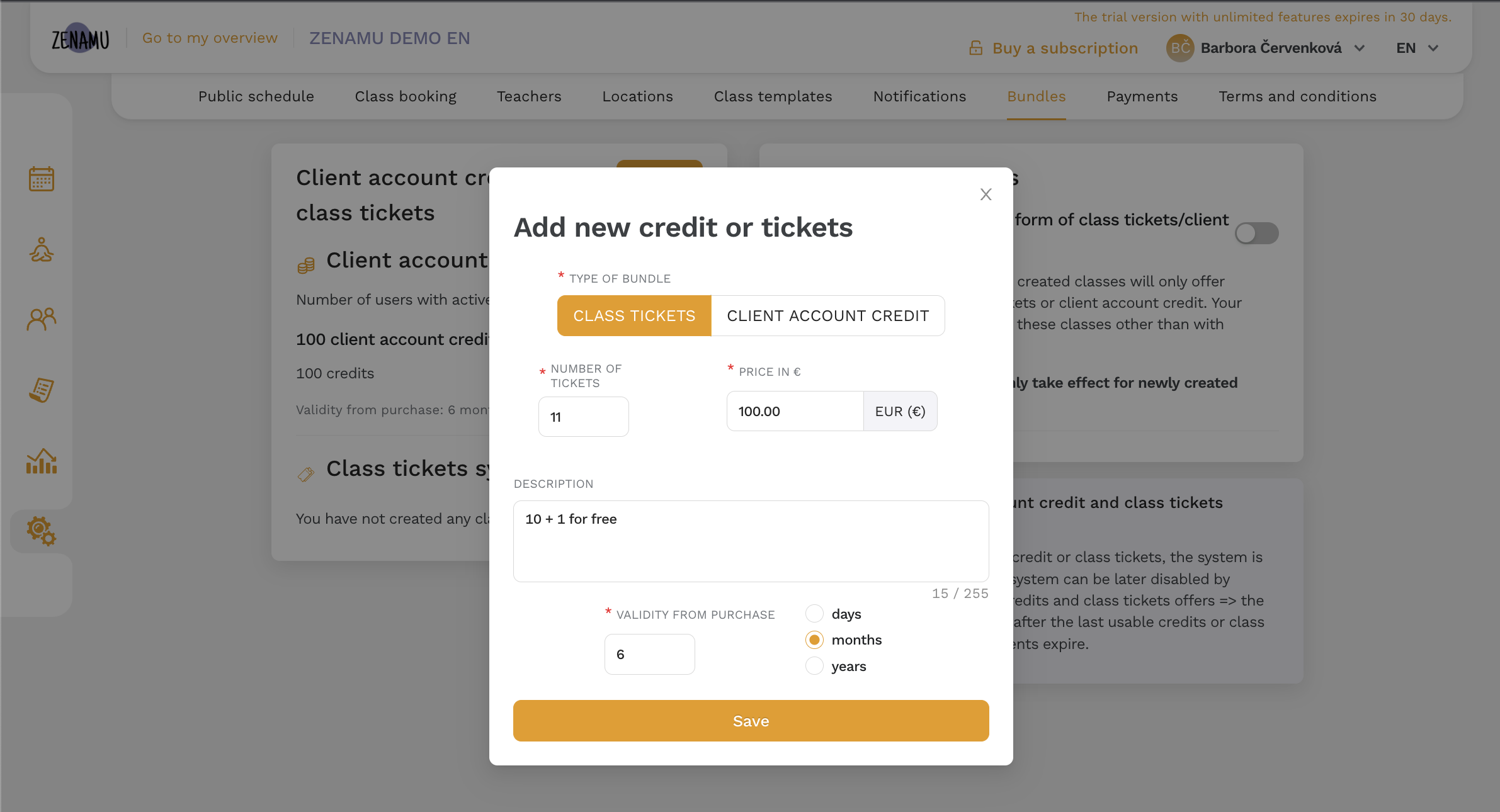The height and width of the screenshot is (812, 1500).
Task: Select the CLIENT ACCOUNT CREDIT bundle type
Action: (x=828, y=315)
